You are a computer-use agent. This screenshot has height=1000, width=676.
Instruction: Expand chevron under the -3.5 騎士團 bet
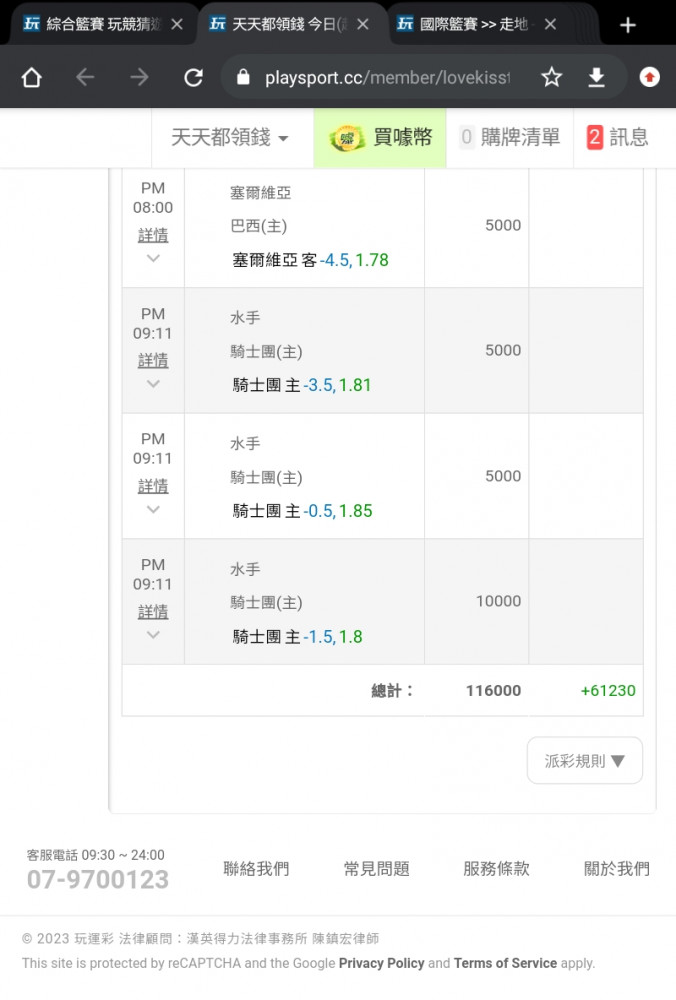pyautogui.click(x=153, y=384)
